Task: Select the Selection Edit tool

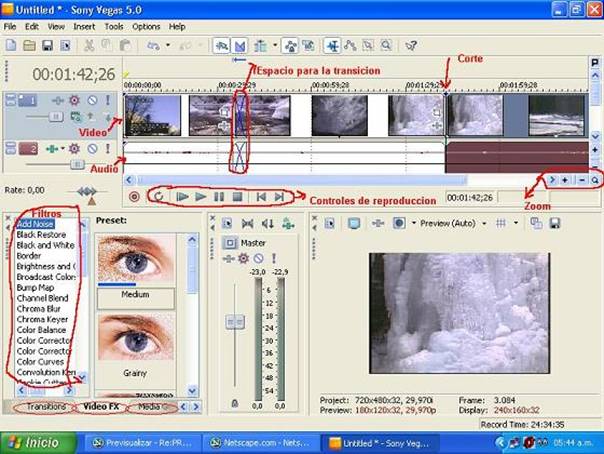Action: (368, 46)
